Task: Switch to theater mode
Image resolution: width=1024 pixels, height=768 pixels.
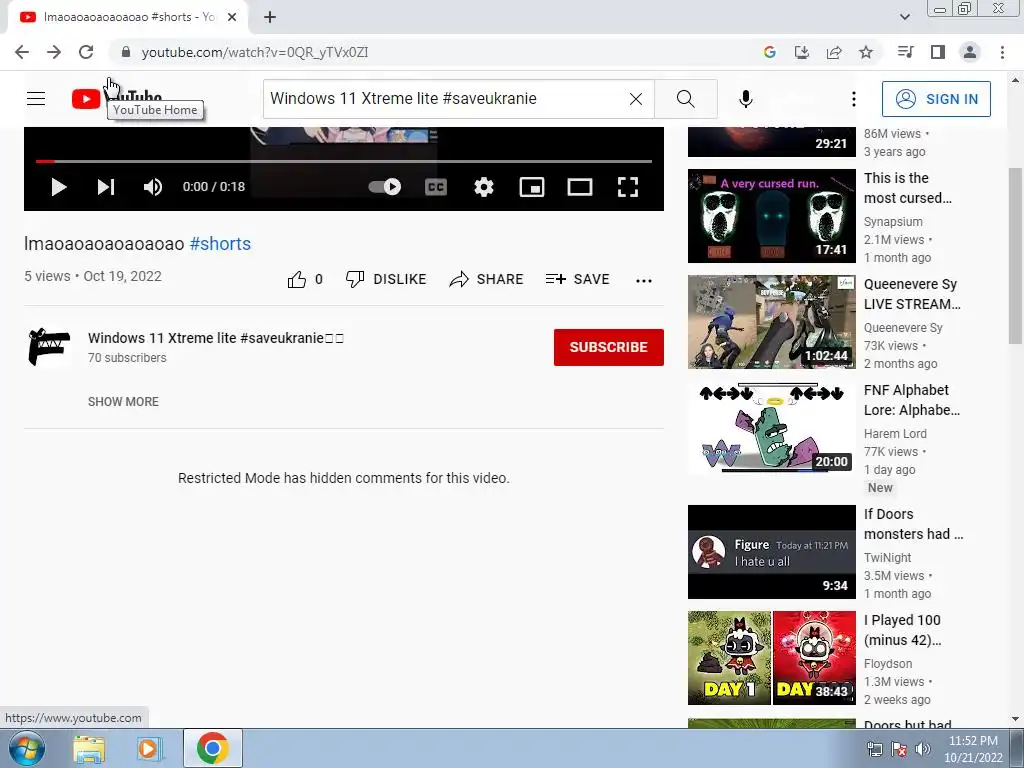Action: tap(580, 187)
